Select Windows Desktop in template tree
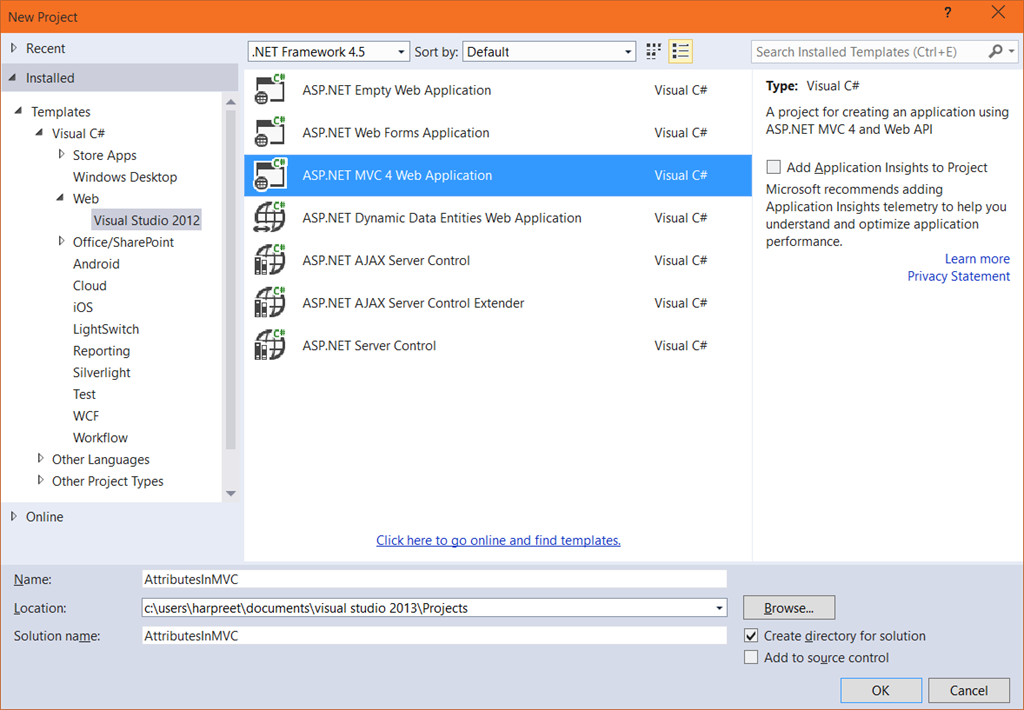The image size is (1024, 710). (x=125, y=177)
